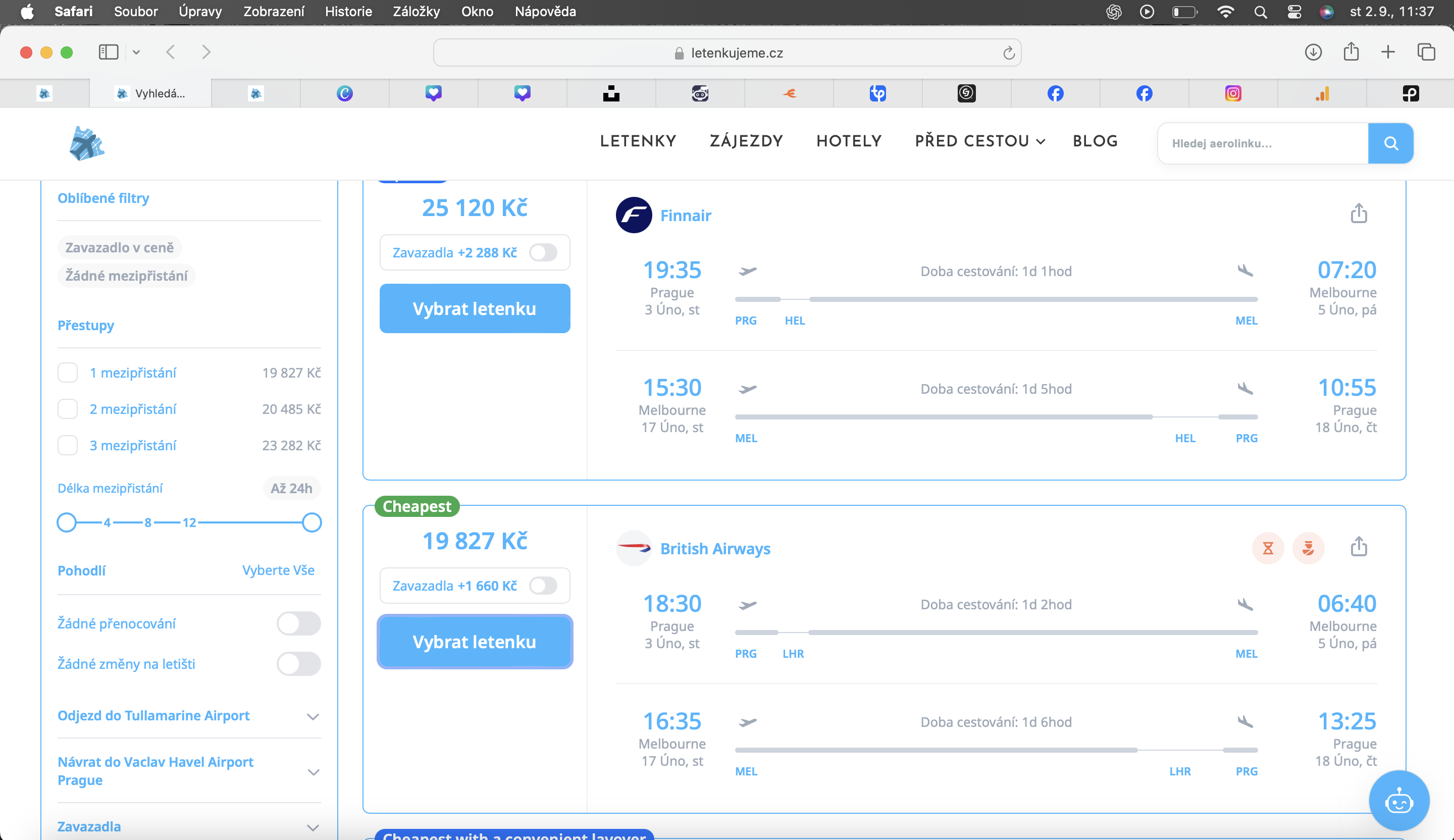Expand Návrat do Vaclav Havel Airport section
Screen dimensions: 1454x840
pos(189,771)
